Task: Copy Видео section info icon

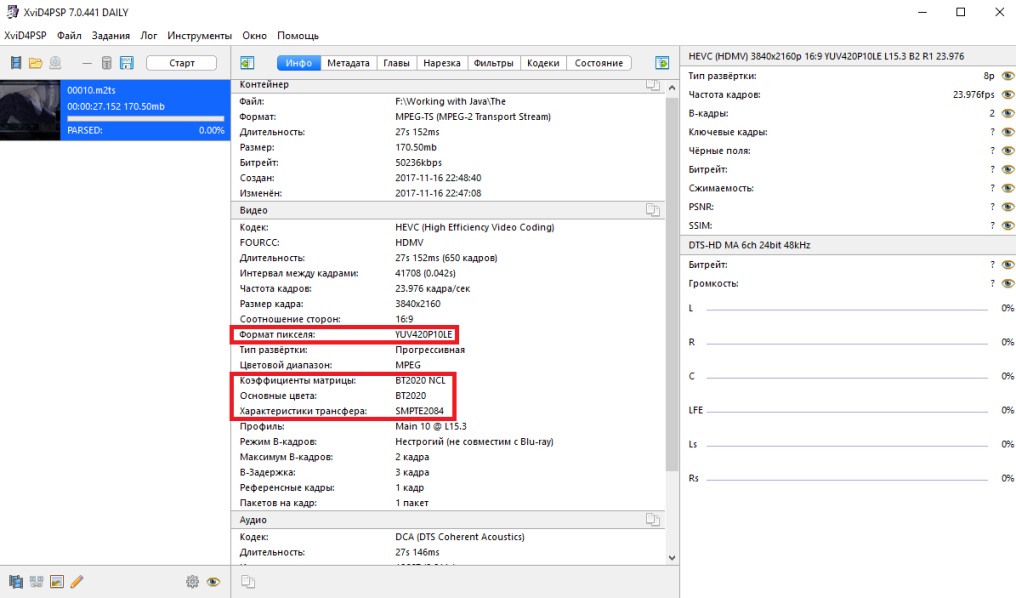Action: pyautogui.click(x=652, y=210)
